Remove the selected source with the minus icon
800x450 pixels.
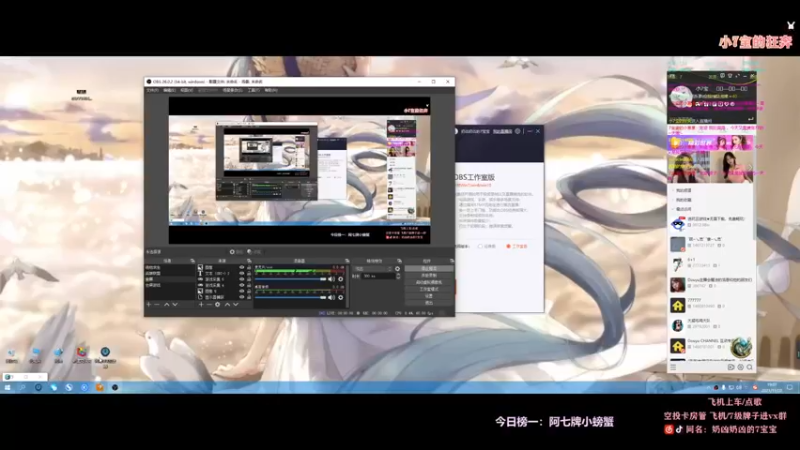(x=209, y=305)
